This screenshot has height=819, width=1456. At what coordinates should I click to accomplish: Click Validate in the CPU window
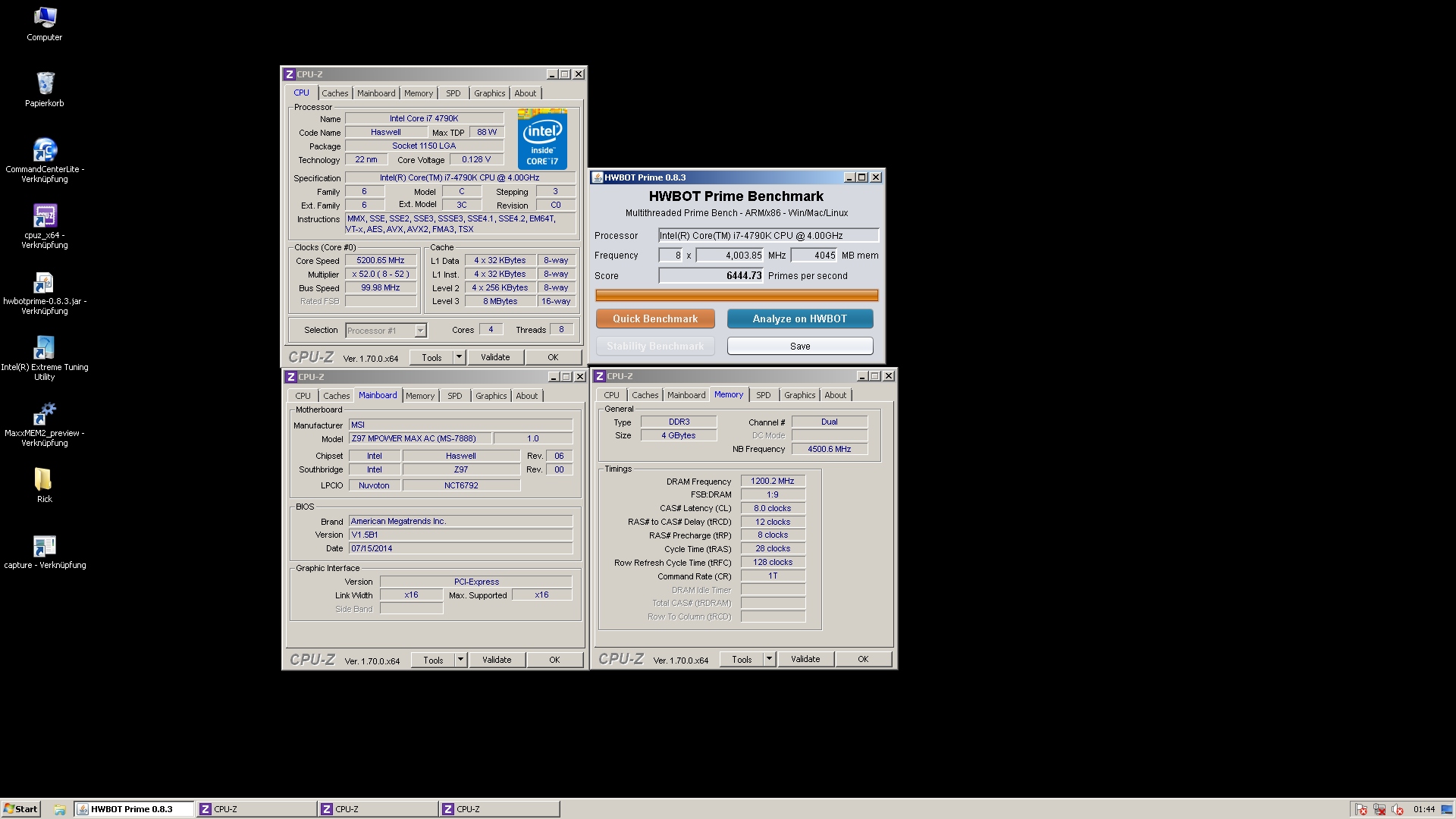495,357
